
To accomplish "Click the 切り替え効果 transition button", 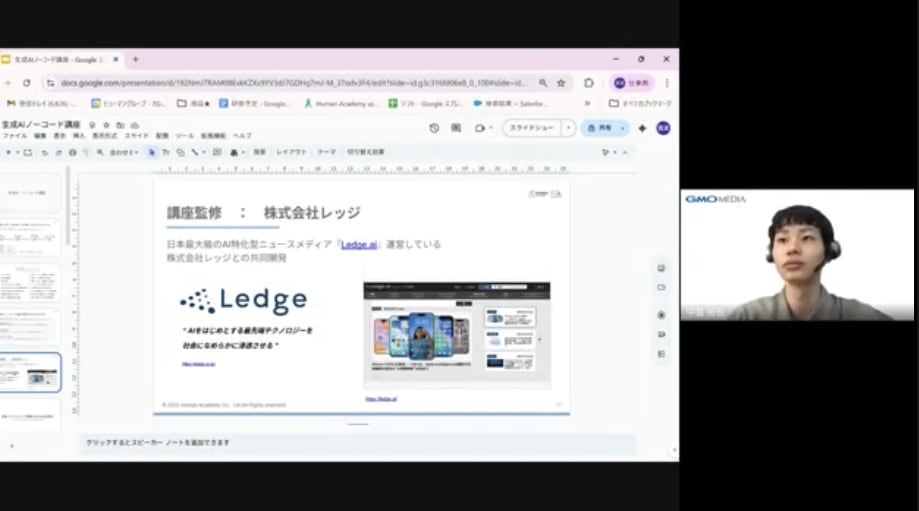I will pos(365,152).
